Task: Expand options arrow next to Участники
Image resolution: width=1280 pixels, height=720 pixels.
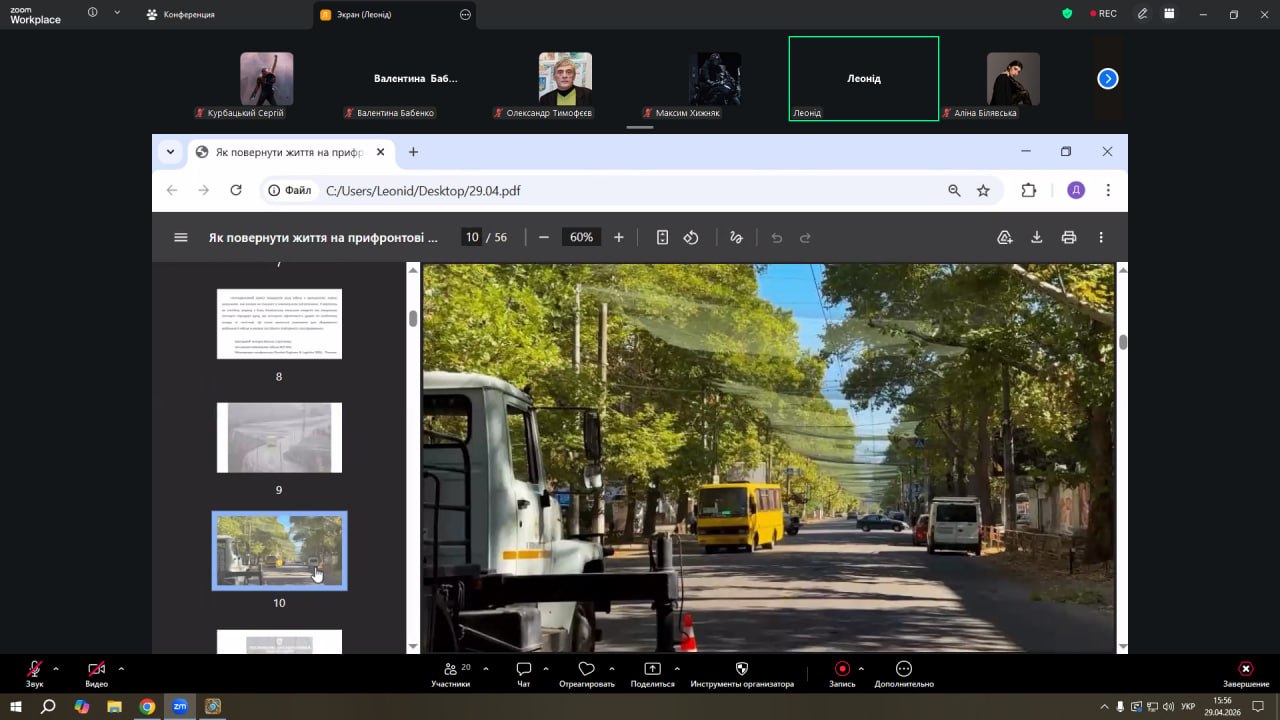Action: [x=486, y=668]
